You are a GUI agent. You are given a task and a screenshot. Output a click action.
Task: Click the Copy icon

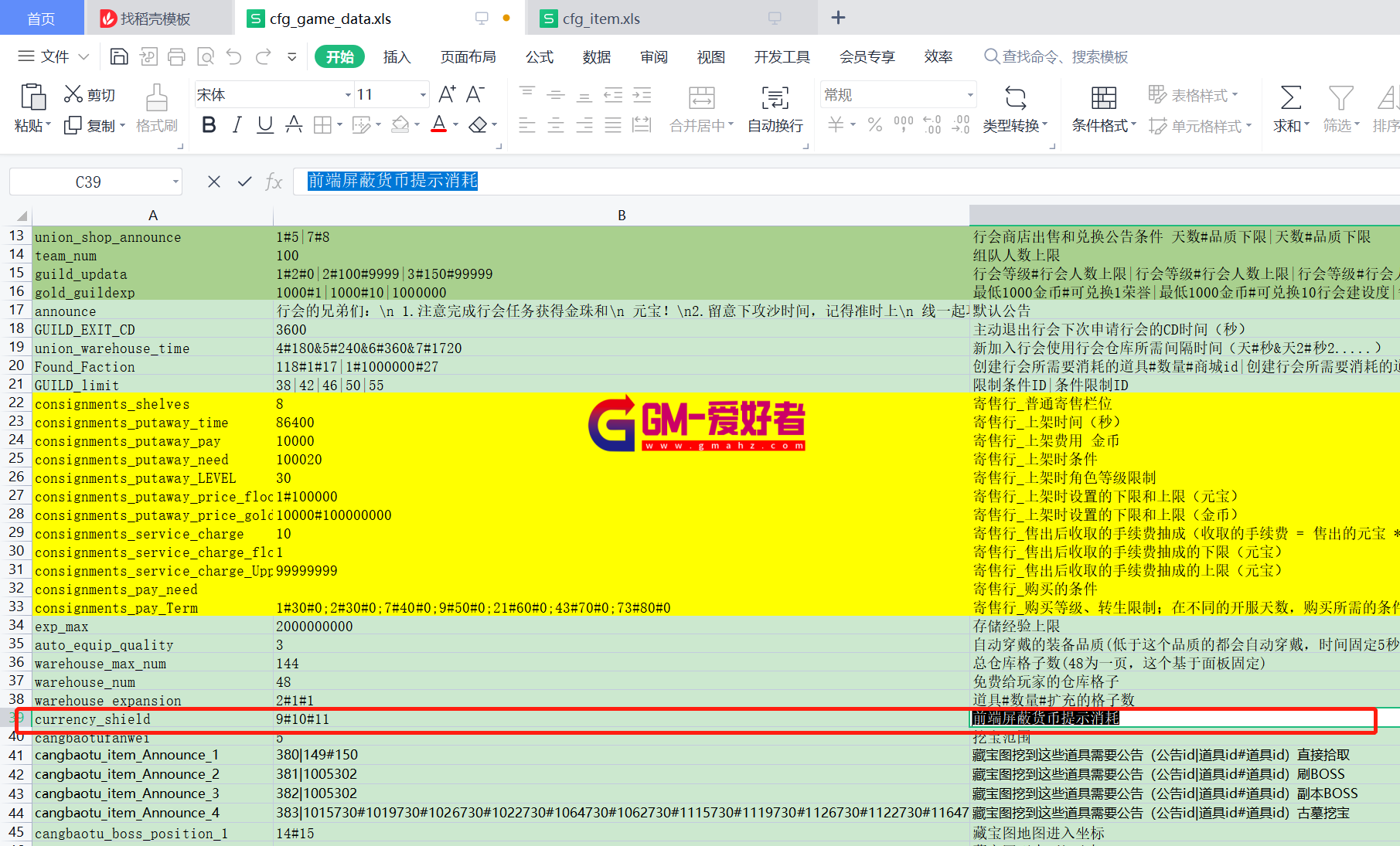tap(73, 125)
